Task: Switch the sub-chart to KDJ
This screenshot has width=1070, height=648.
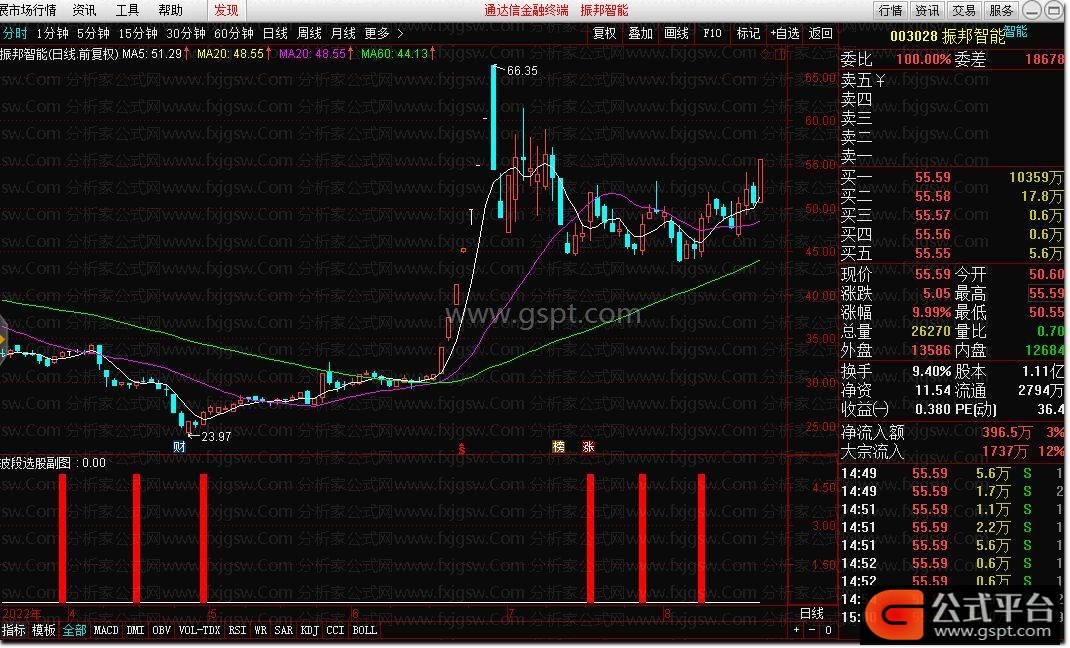Action: tap(309, 631)
